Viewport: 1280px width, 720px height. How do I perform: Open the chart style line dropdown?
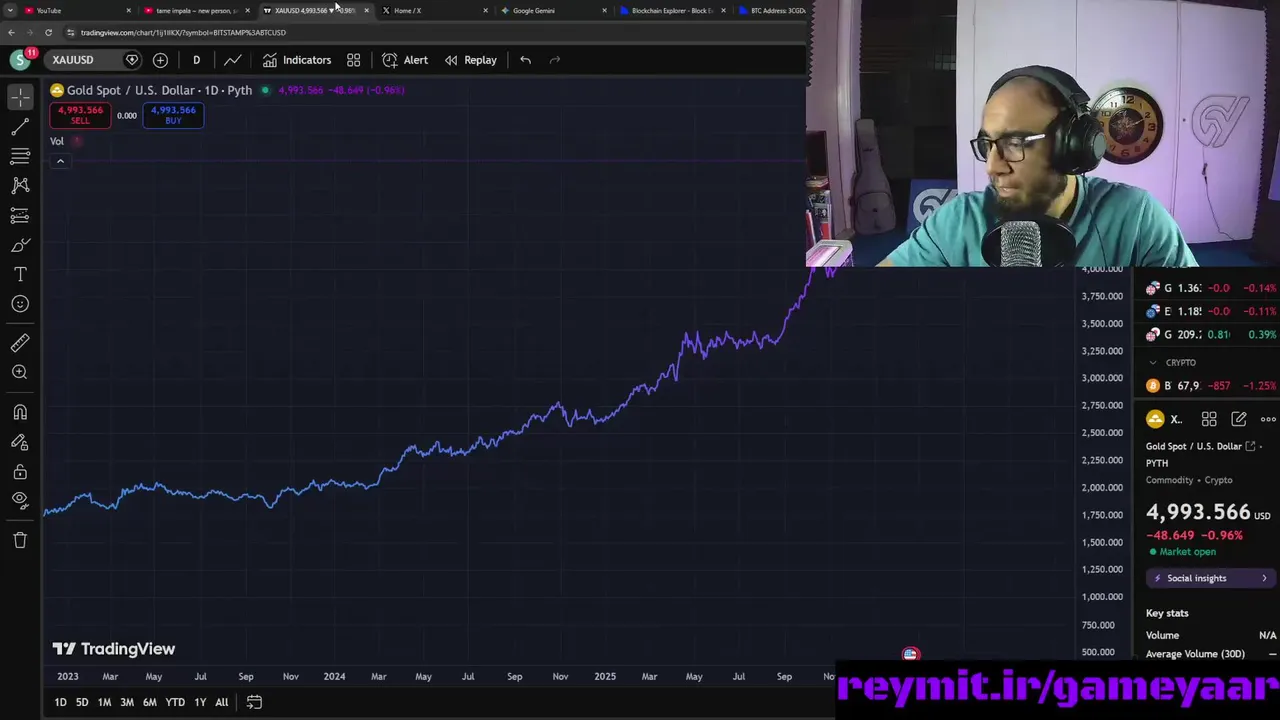tap(232, 60)
